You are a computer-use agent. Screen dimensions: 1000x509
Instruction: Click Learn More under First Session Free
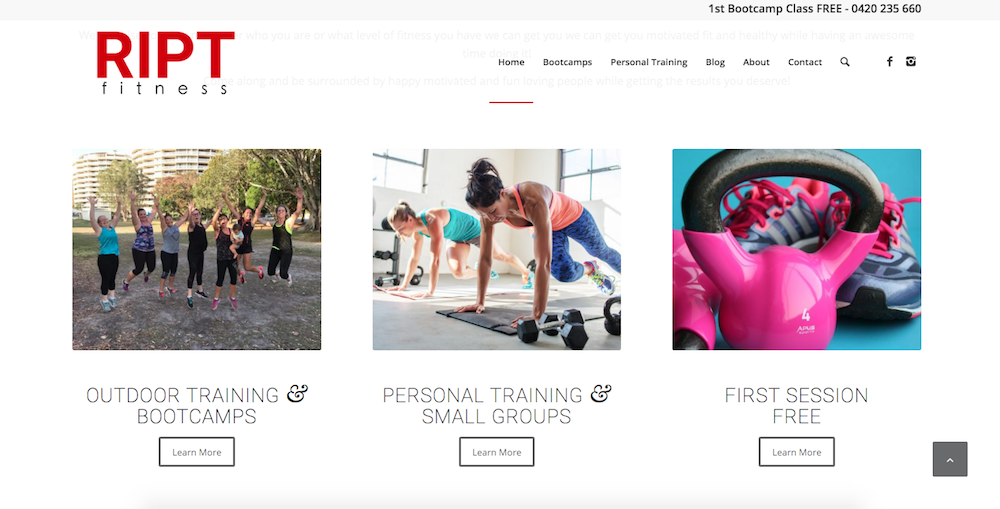coord(797,452)
